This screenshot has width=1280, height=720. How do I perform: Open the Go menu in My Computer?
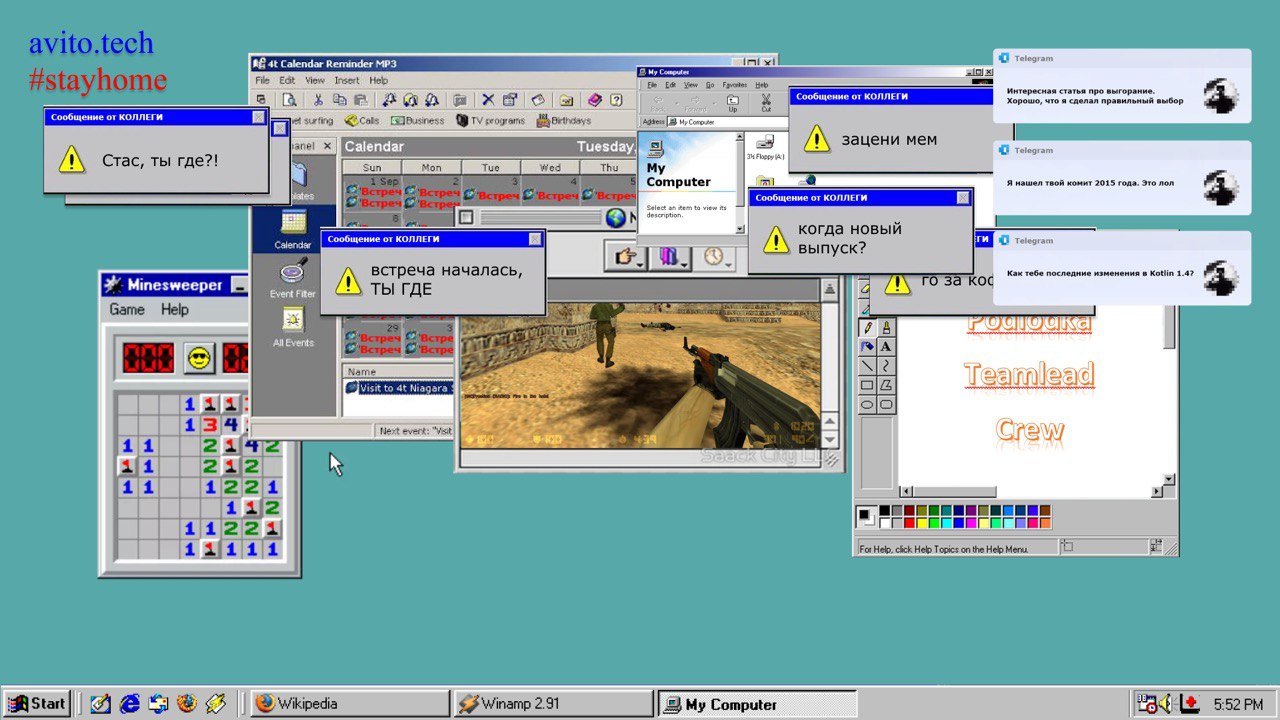click(710, 85)
